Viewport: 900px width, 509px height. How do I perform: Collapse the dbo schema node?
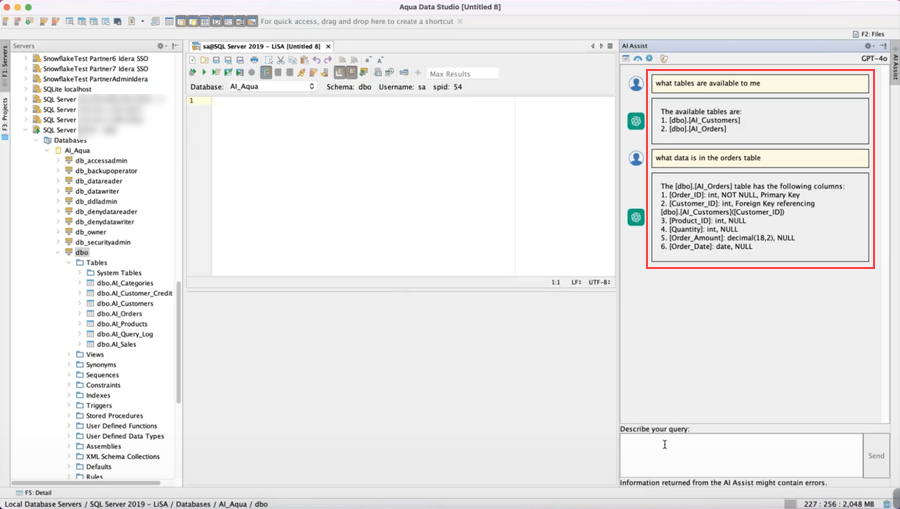click(x=58, y=252)
